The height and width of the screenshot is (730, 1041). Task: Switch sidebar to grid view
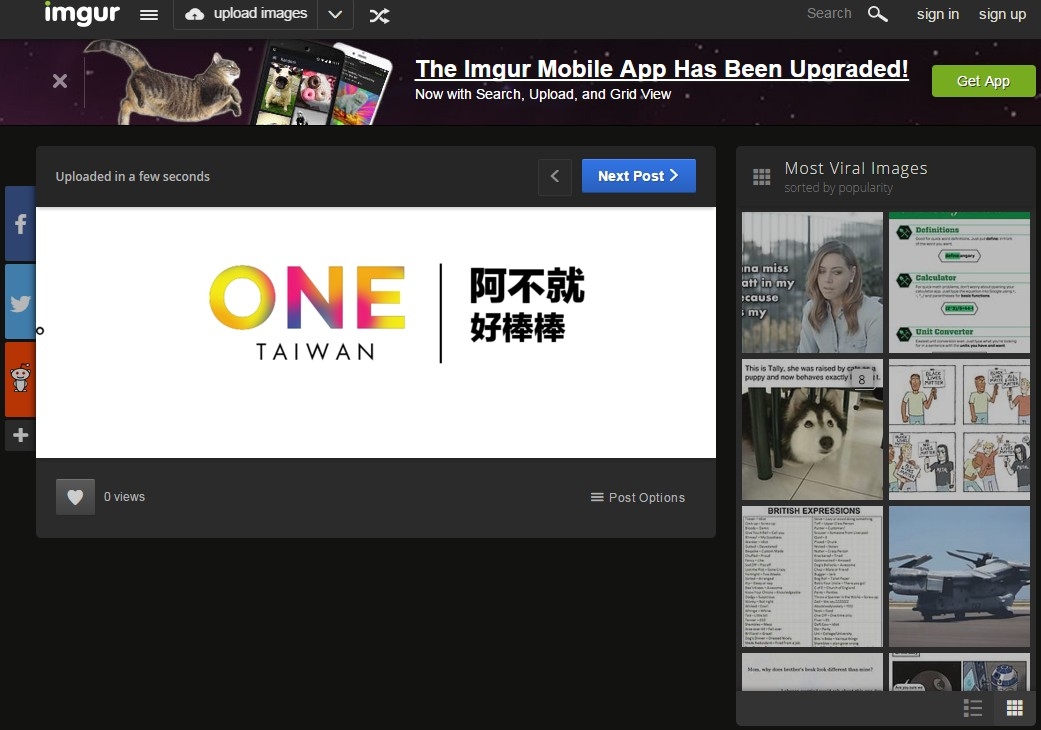pyautogui.click(x=1014, y=708)
